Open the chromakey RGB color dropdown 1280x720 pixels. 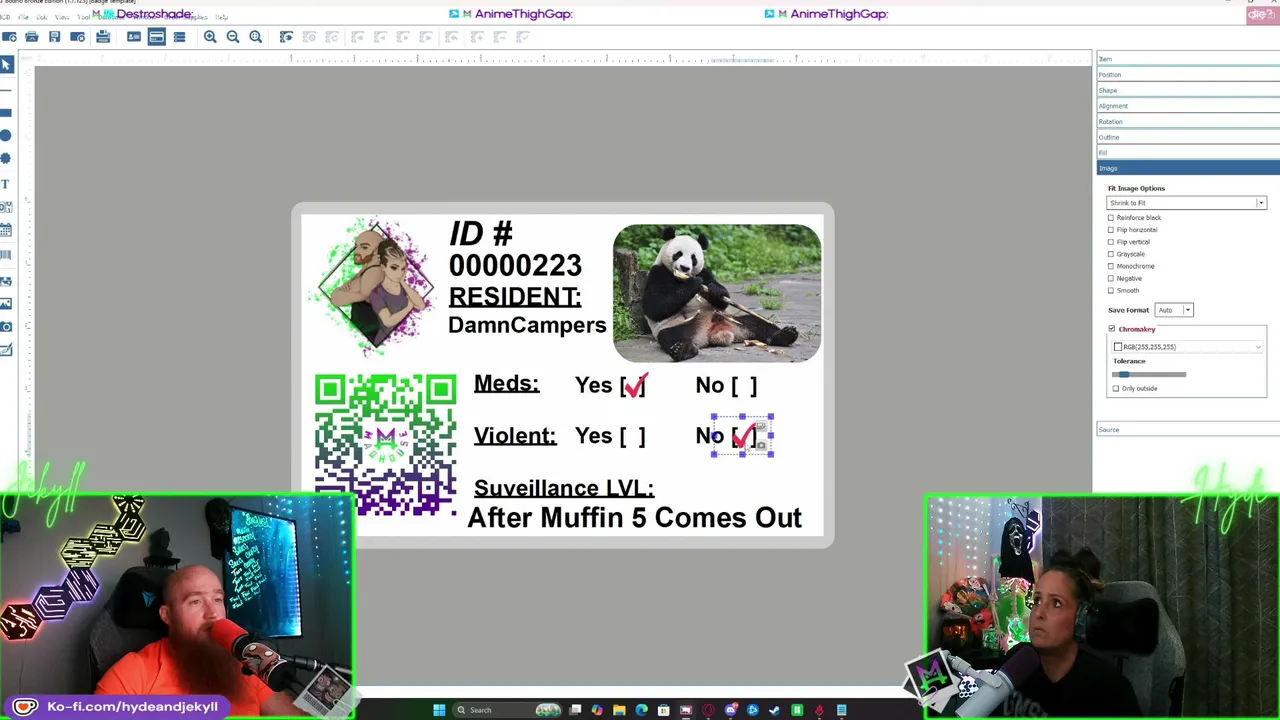coord(1187,347)
